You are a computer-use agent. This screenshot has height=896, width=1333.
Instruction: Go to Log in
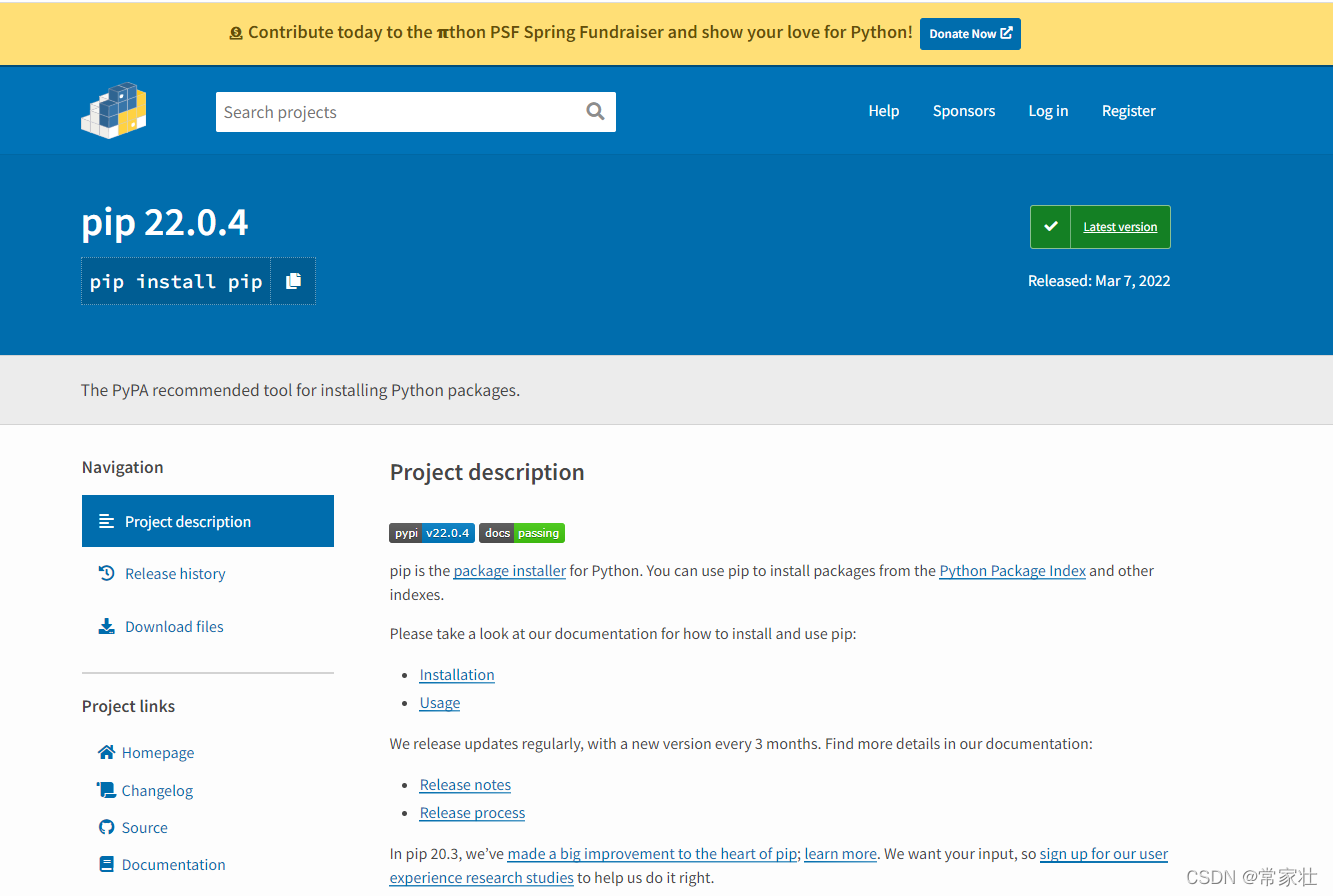tap(1048, 111)
